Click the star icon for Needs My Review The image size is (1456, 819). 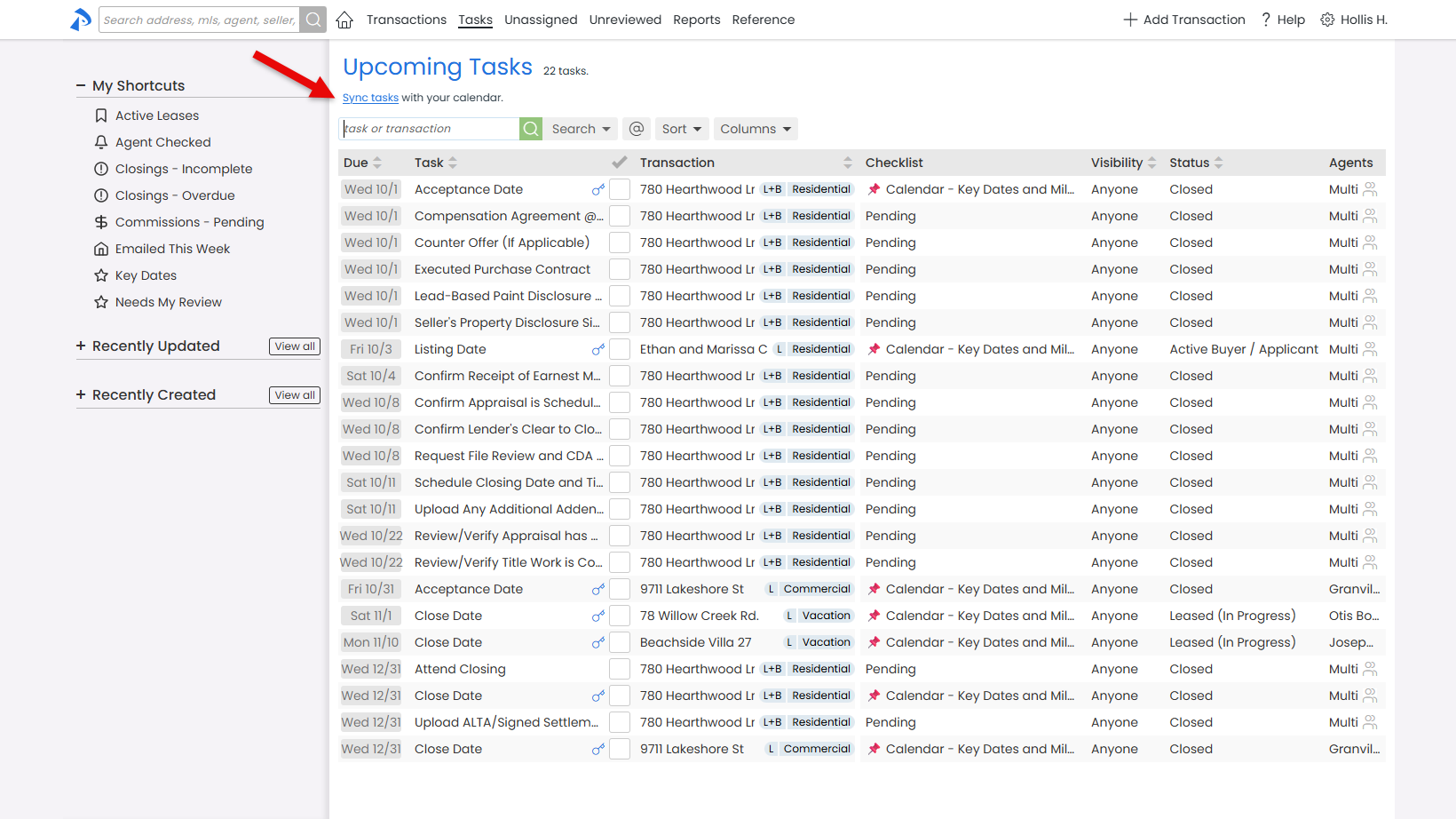[101, 302]
